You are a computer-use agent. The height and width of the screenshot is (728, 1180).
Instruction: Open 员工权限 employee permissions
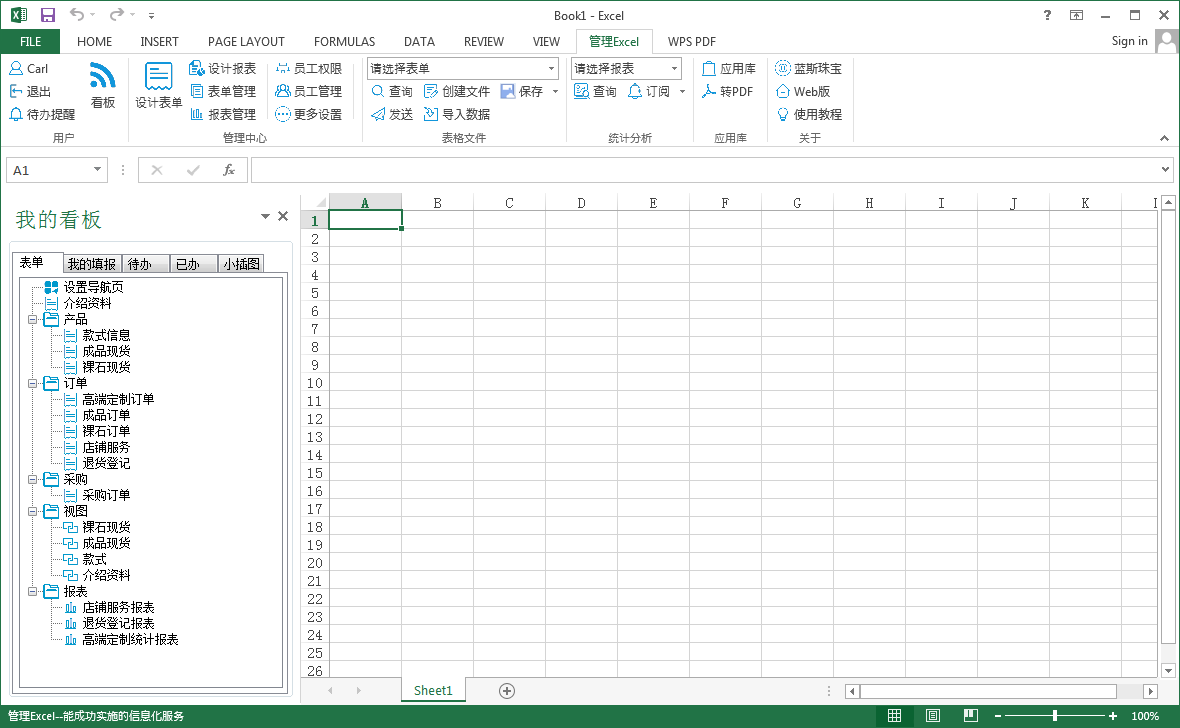tap(309, 69)
